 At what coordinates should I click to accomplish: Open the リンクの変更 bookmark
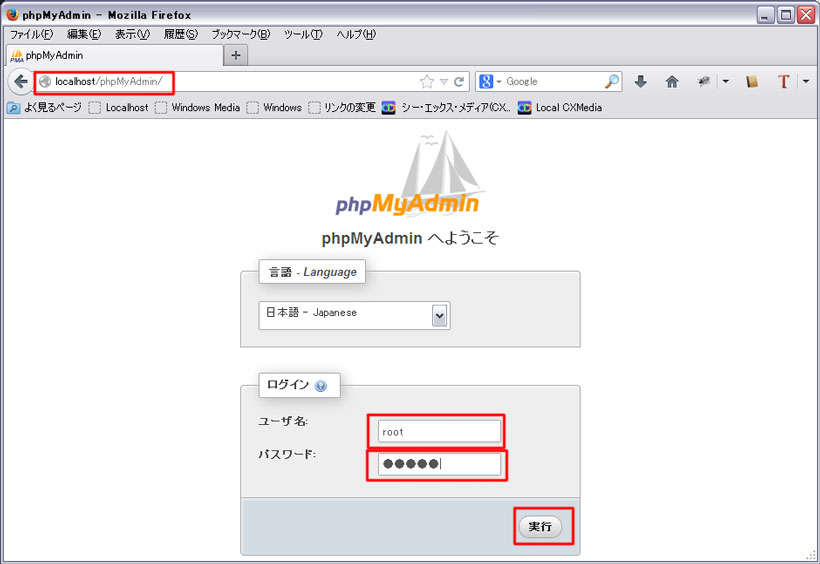(341, 108)
